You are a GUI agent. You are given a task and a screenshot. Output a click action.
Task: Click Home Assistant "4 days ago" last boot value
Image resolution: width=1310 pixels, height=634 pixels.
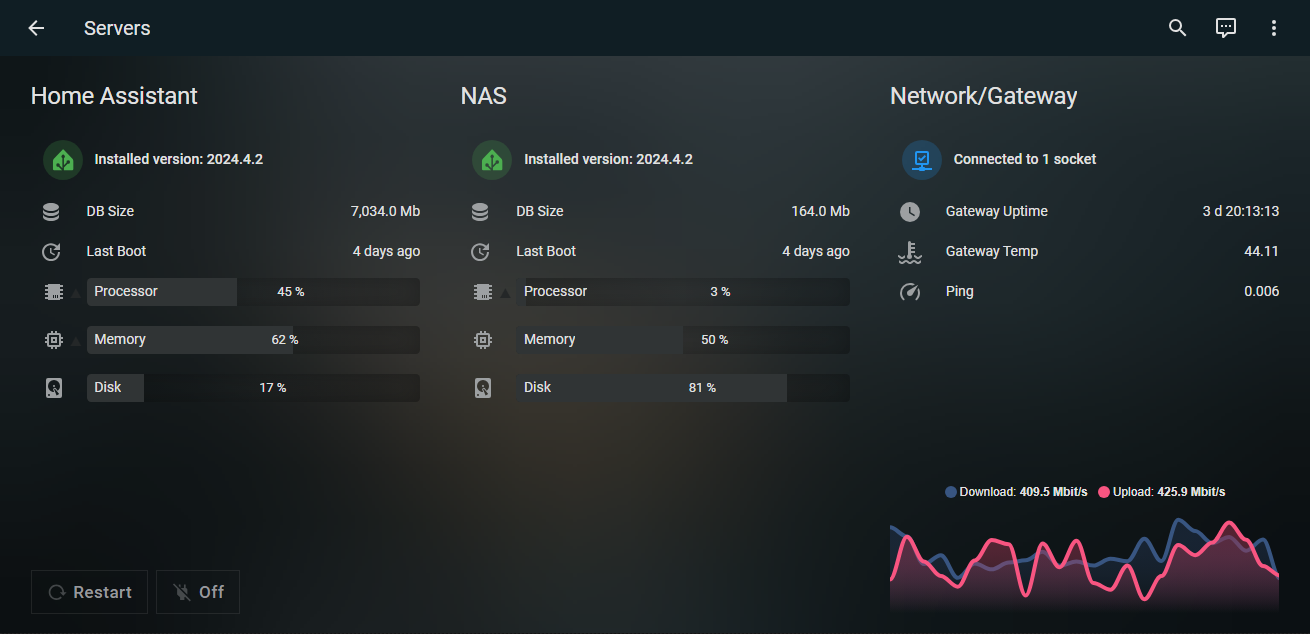[x=386, y=252]
